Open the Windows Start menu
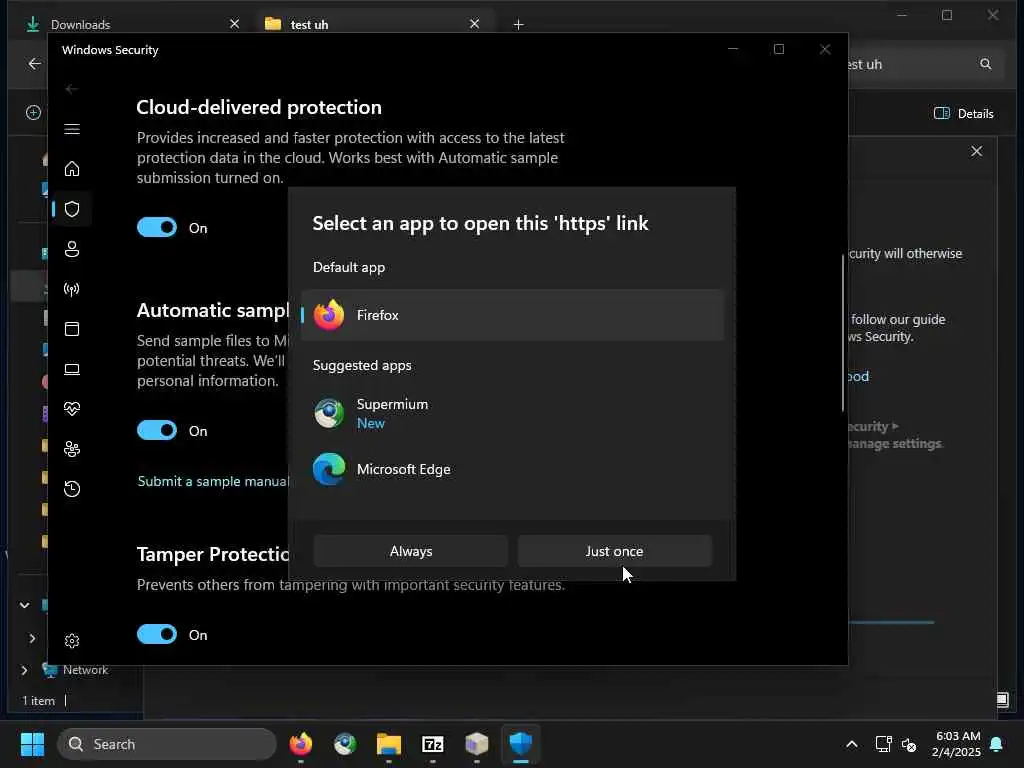Screen dimensions: 1024x768 [x=32, y=744]
